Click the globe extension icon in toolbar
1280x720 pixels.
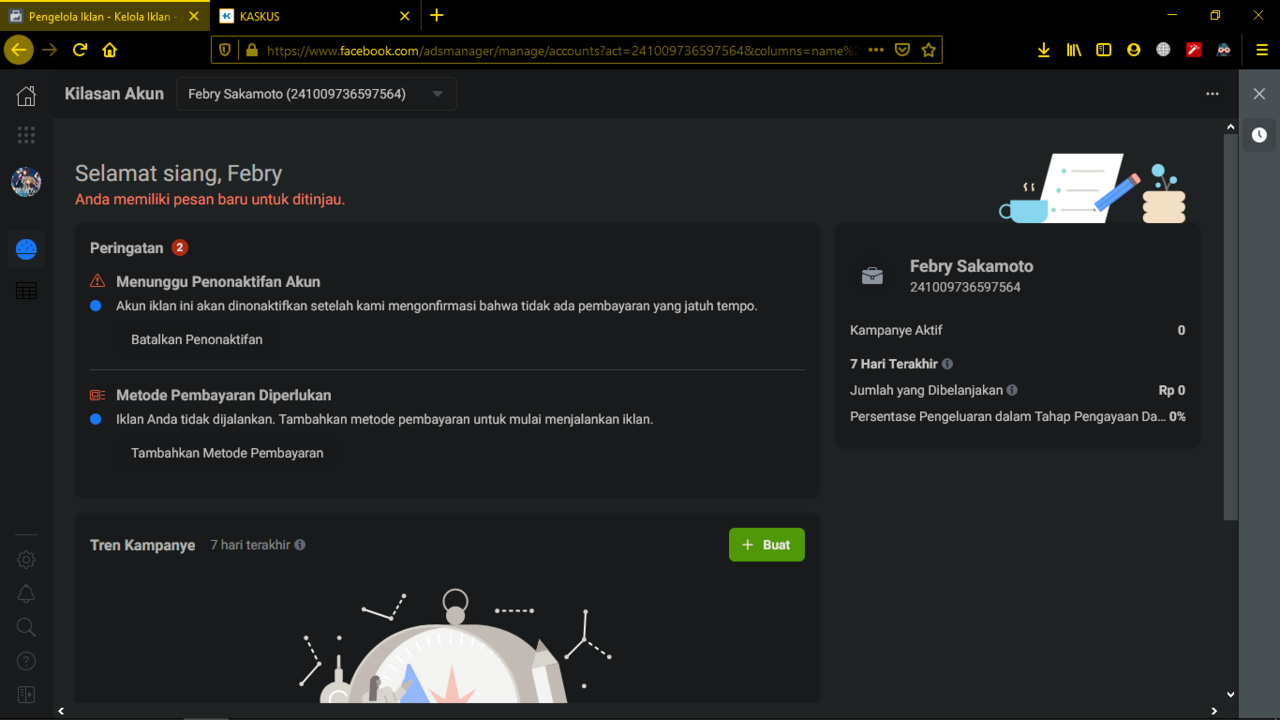click(x=1163, y=49)
